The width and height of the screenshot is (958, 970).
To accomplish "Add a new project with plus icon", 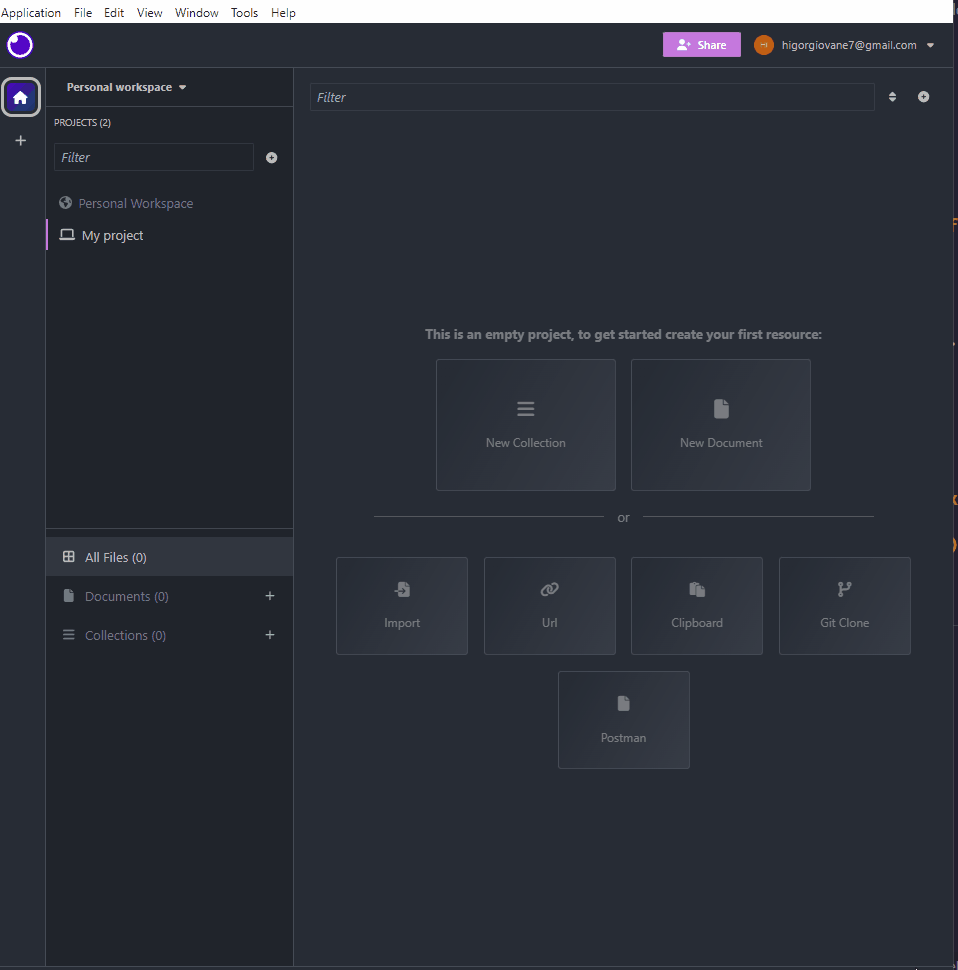I will pyautogui.click(x=272, y=158).
